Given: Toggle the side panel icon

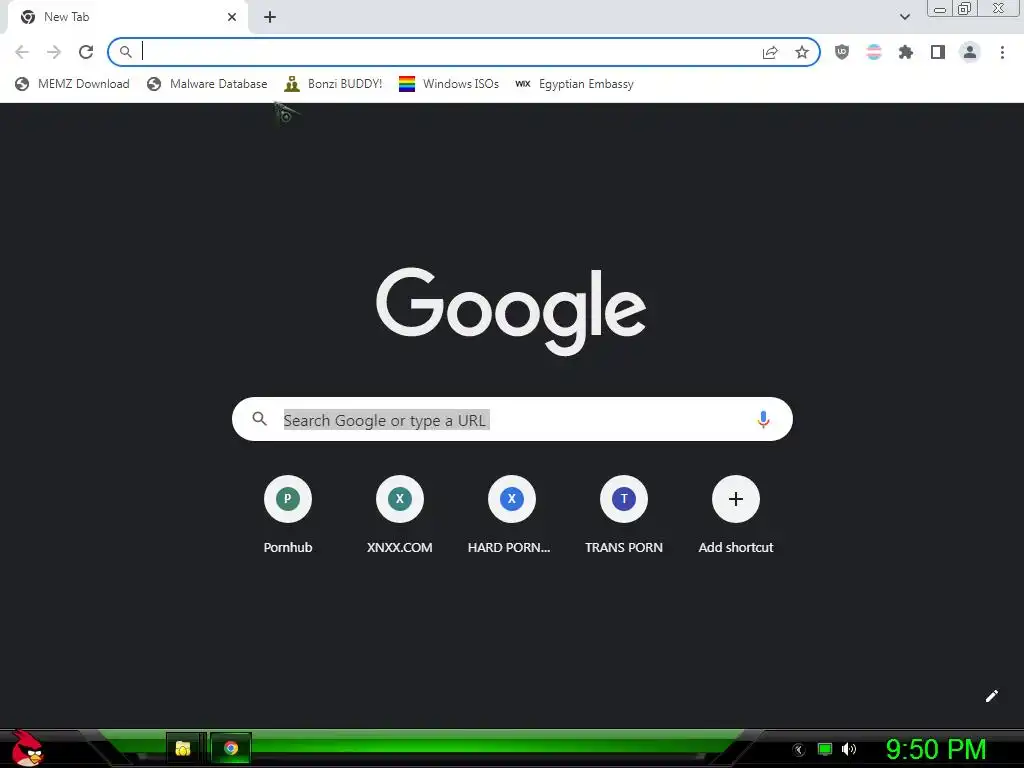Looking at the screenshot, I should point(938,52).
